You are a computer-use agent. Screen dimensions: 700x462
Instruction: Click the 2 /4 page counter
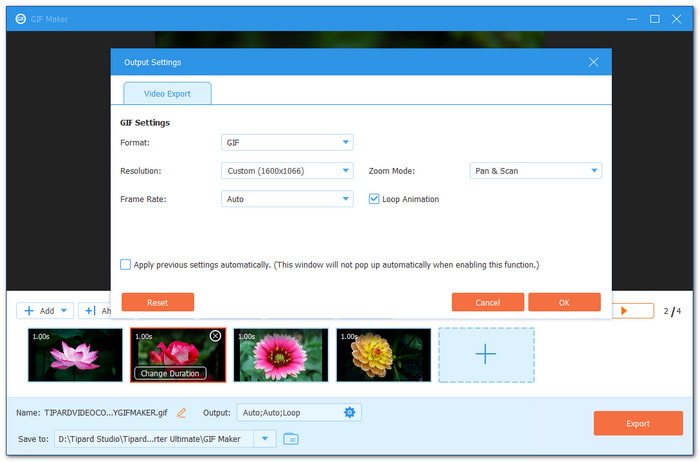[x=672, y=311]
